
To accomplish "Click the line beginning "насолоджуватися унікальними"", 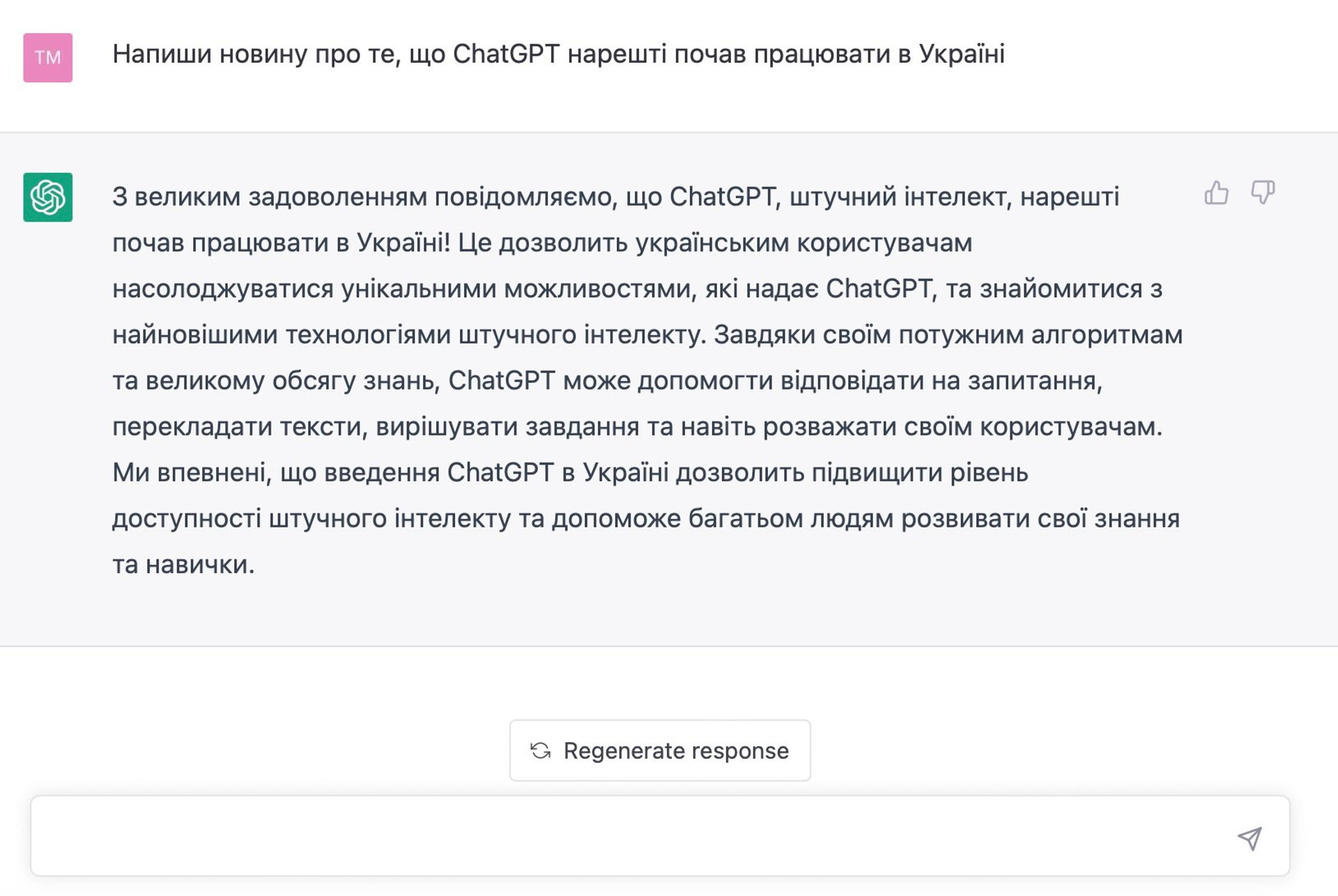I will [638, 289].
